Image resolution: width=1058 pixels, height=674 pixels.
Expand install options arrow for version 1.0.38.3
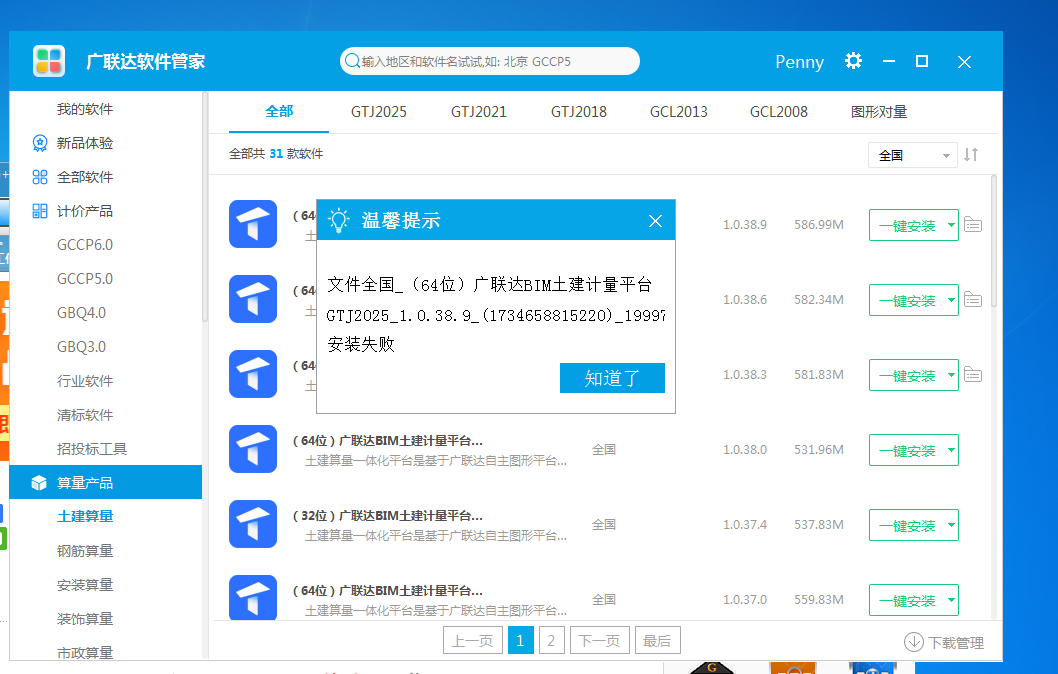click(x=951, y=374)
